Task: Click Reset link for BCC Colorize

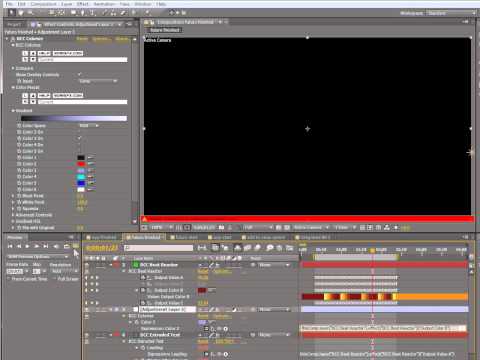Action: 82,39
